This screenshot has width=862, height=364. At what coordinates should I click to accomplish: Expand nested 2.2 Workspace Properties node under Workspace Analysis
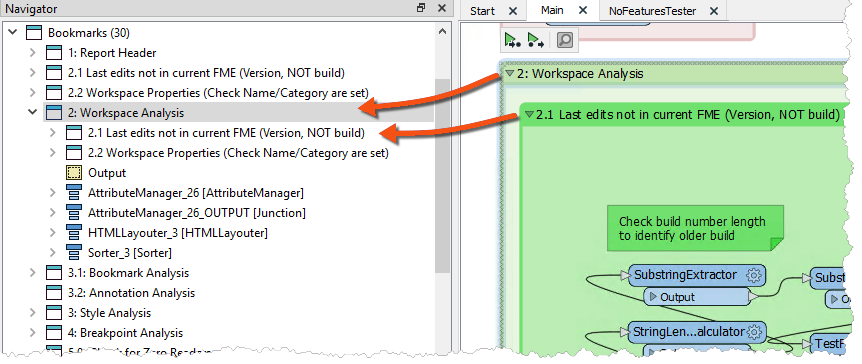point(53,153)
